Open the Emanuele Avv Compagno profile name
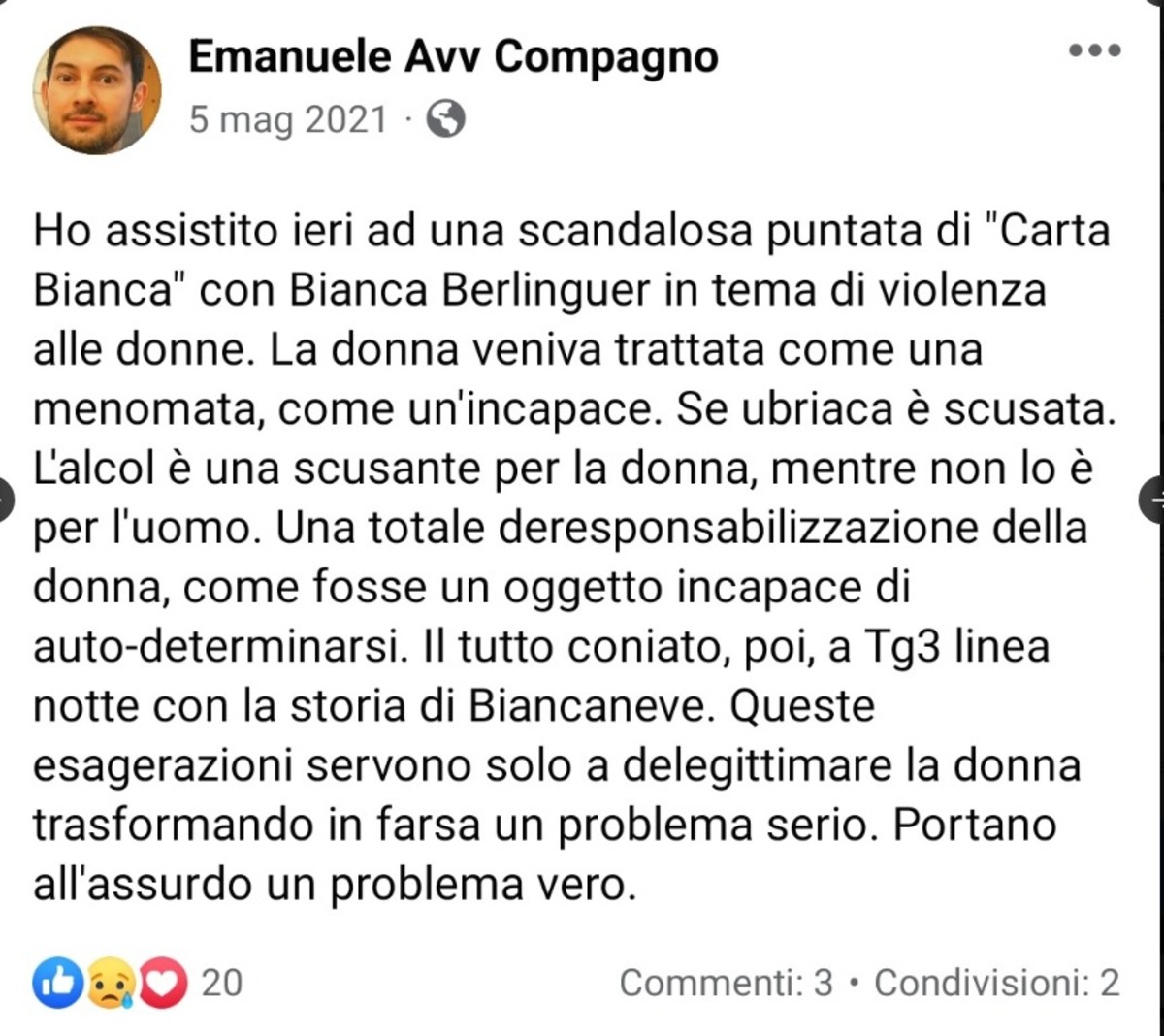The height and width of the screenshot is (1036, 1164). point(453,56)
